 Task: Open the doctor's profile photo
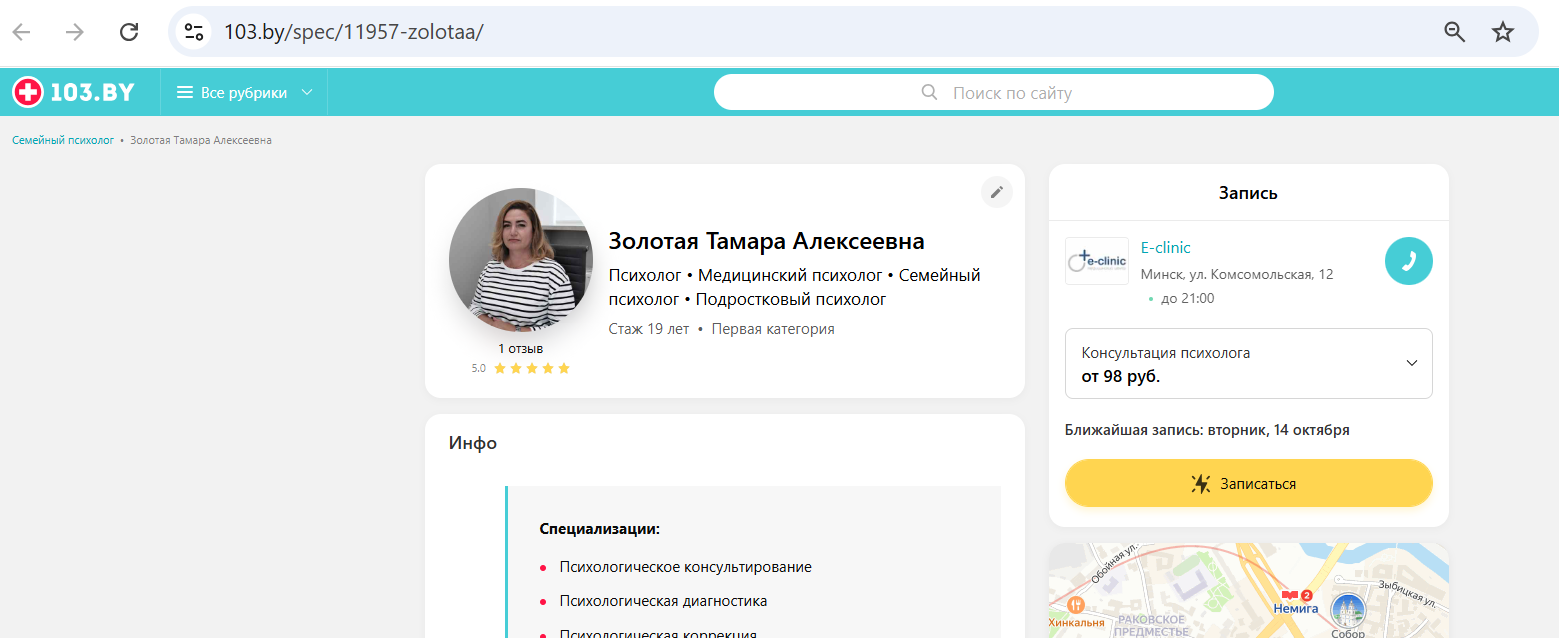coord(521,261)
